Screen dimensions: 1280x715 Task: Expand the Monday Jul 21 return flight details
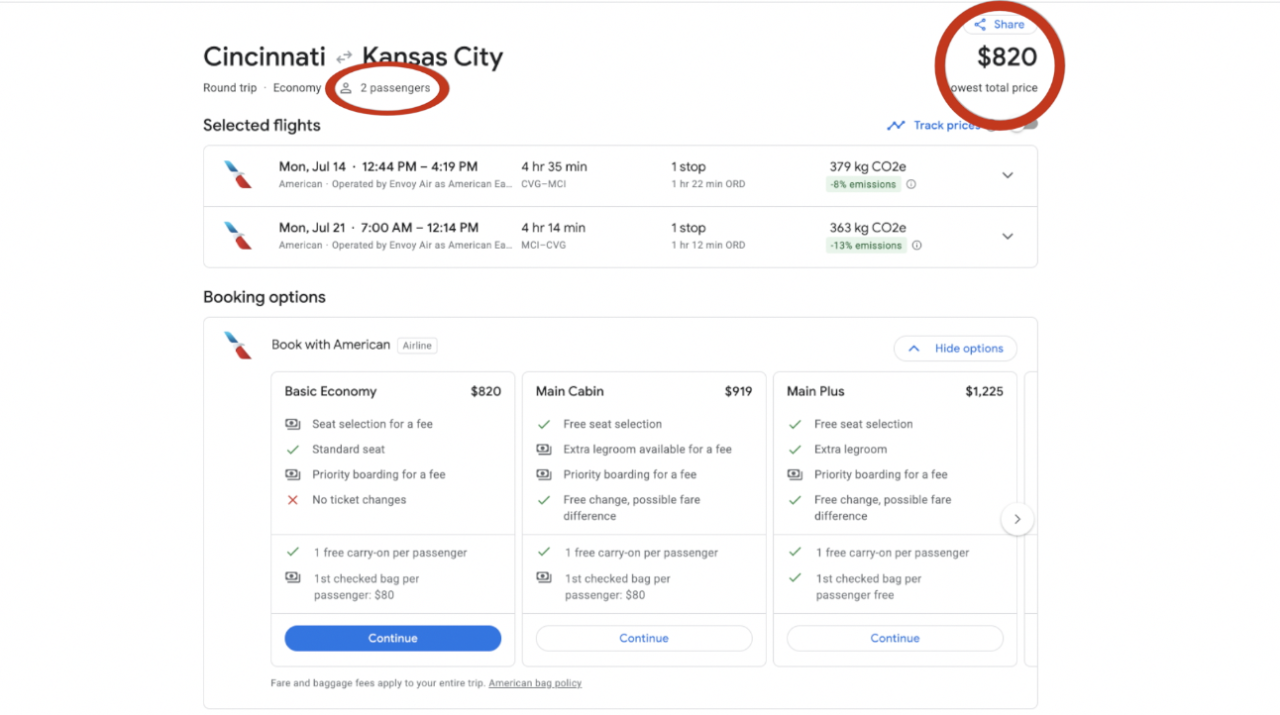click(x=1008, y=236)
